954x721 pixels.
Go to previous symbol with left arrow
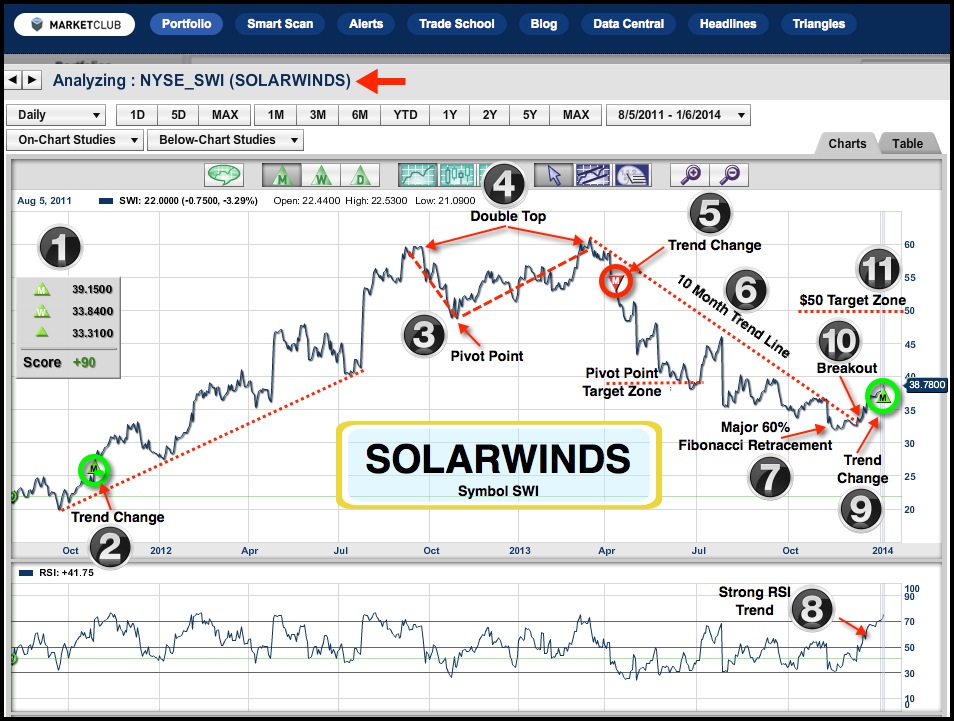(x=13, y=80)
